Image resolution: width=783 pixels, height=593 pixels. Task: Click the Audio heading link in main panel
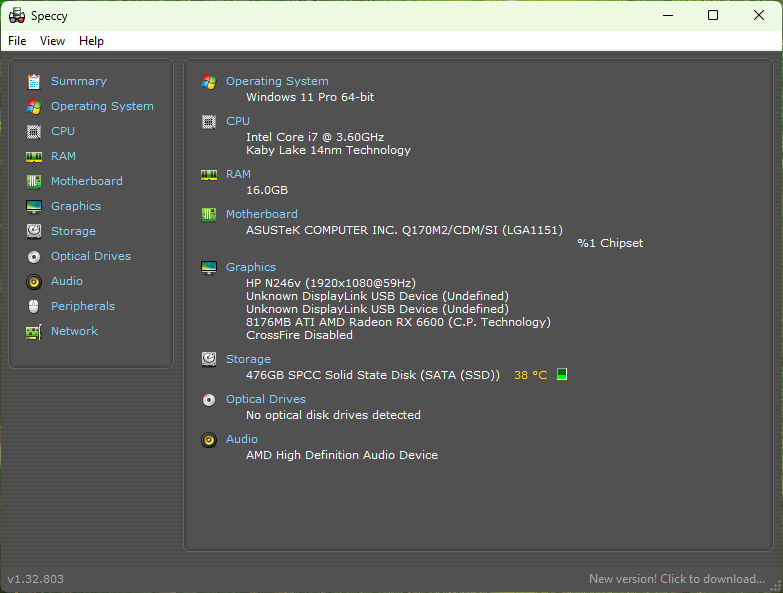tap(242, 439)
